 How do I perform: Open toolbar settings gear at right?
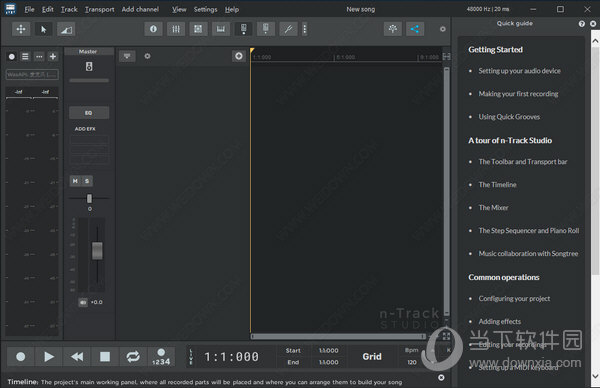tap(443, 29)
